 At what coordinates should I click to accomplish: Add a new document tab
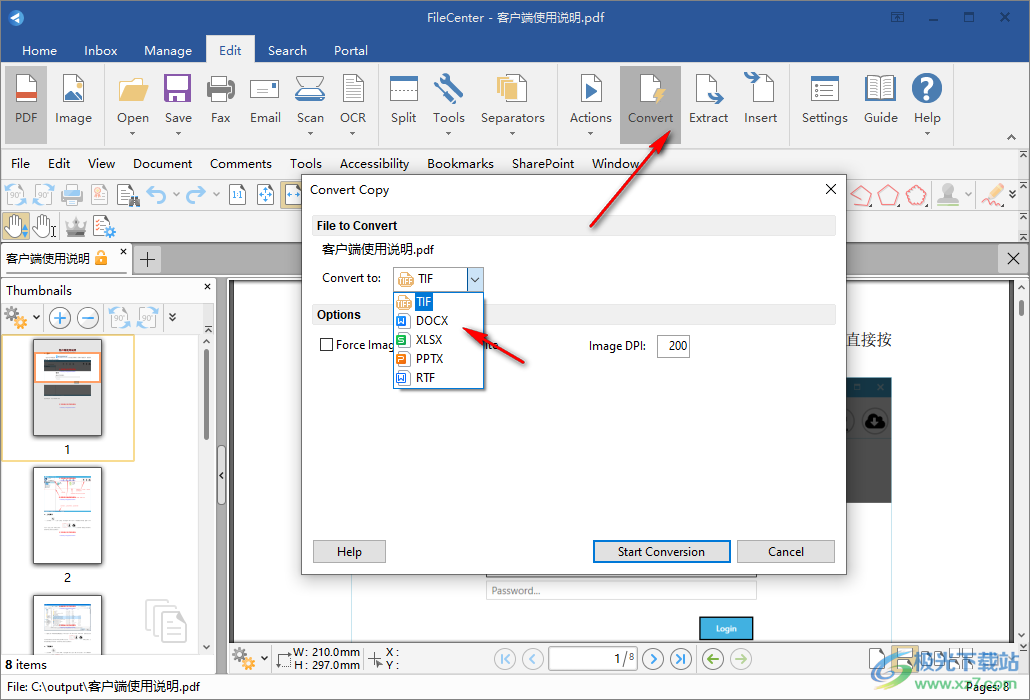[x=148, y=259]
